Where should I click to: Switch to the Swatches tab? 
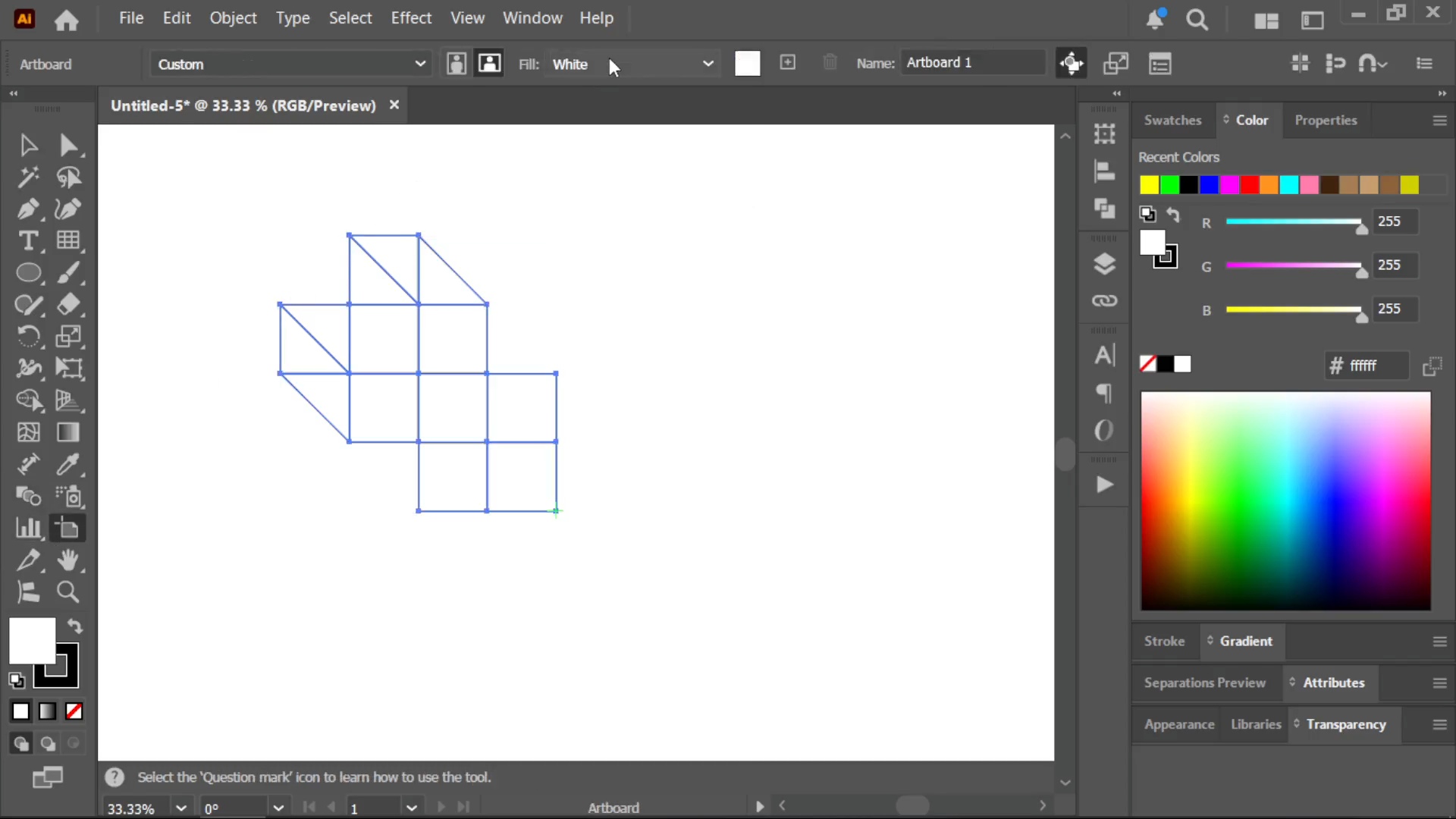point(1172,121)
